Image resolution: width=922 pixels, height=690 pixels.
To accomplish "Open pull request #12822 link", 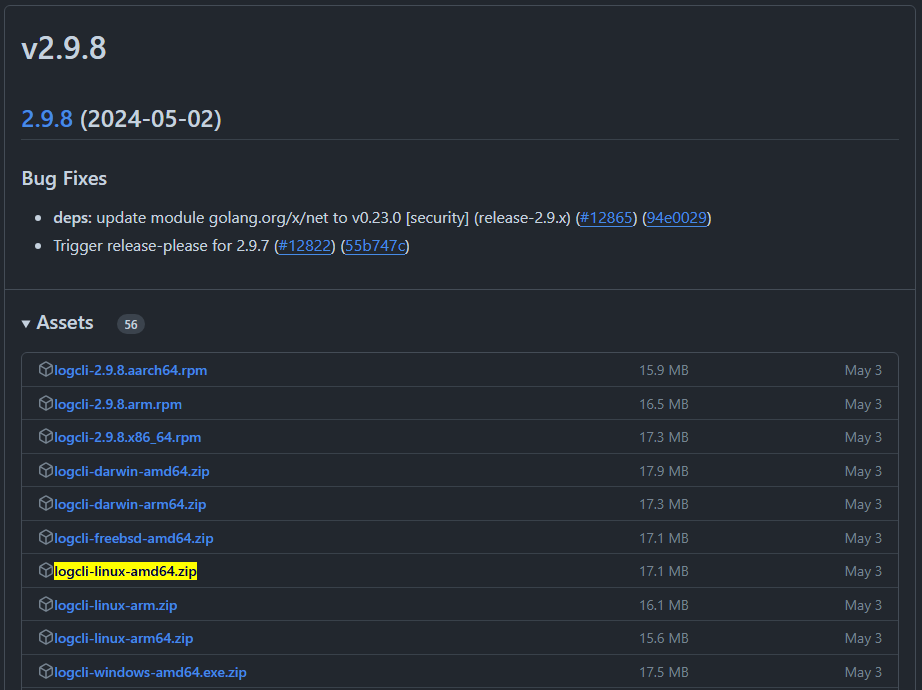I will [305, 246].
